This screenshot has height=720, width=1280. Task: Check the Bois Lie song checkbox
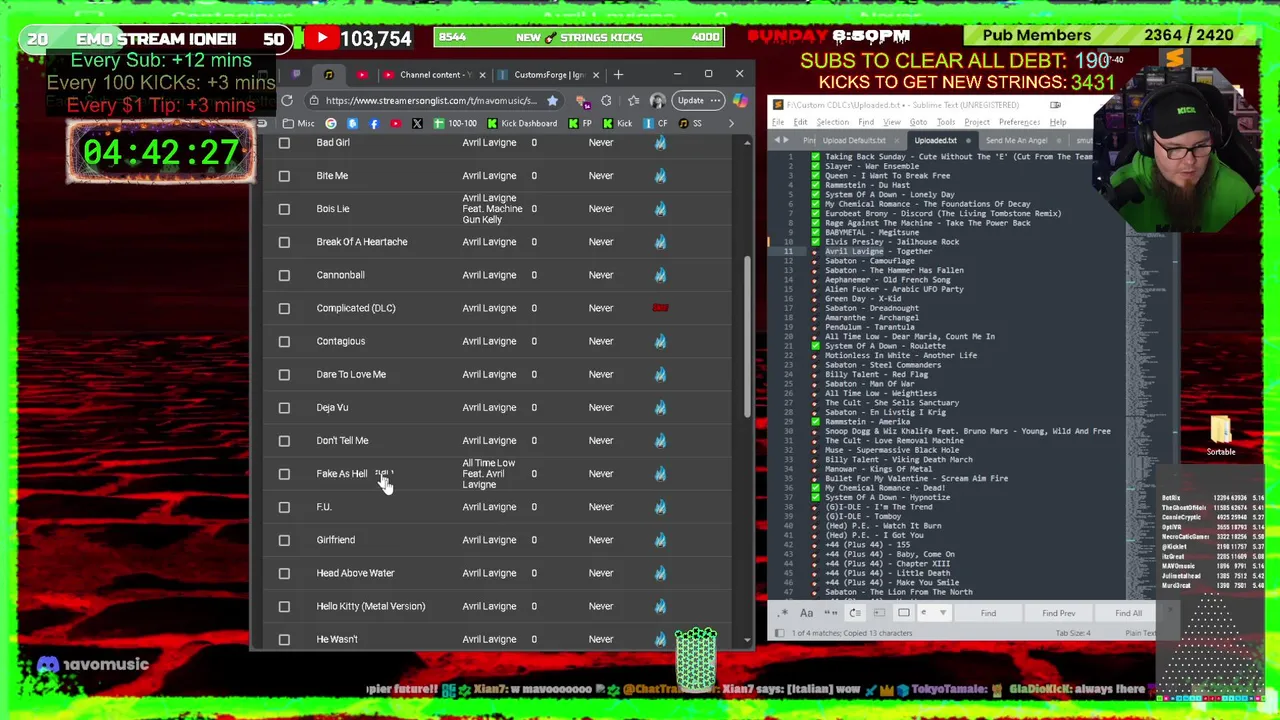point(284,209)
